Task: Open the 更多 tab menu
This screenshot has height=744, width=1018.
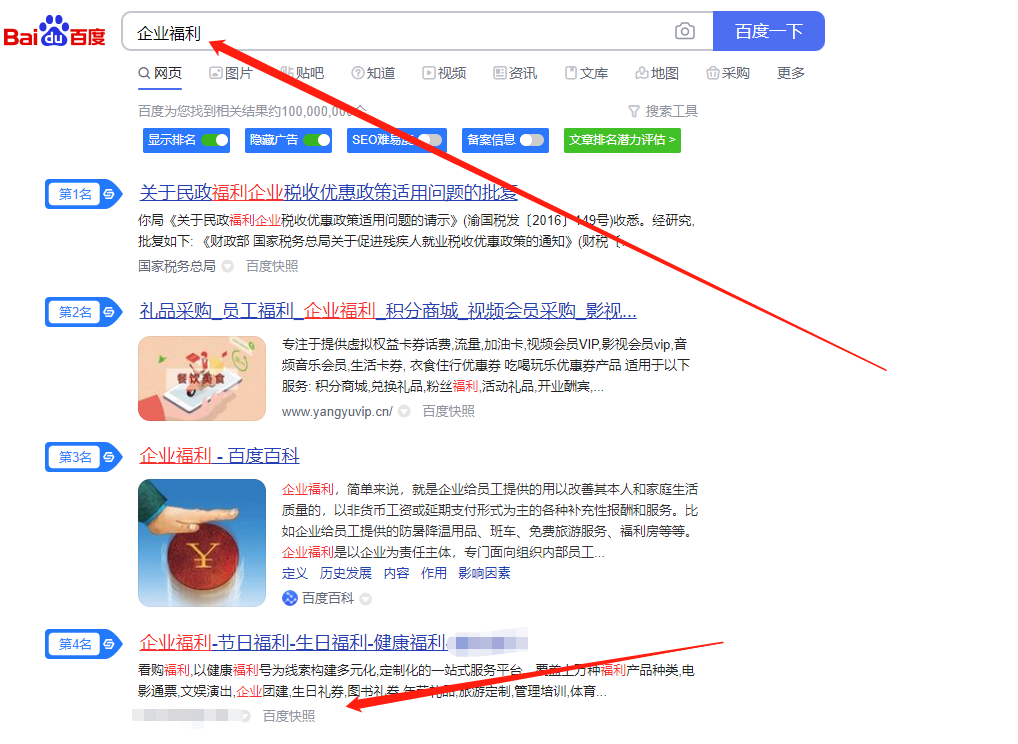Action: point(791,73)
